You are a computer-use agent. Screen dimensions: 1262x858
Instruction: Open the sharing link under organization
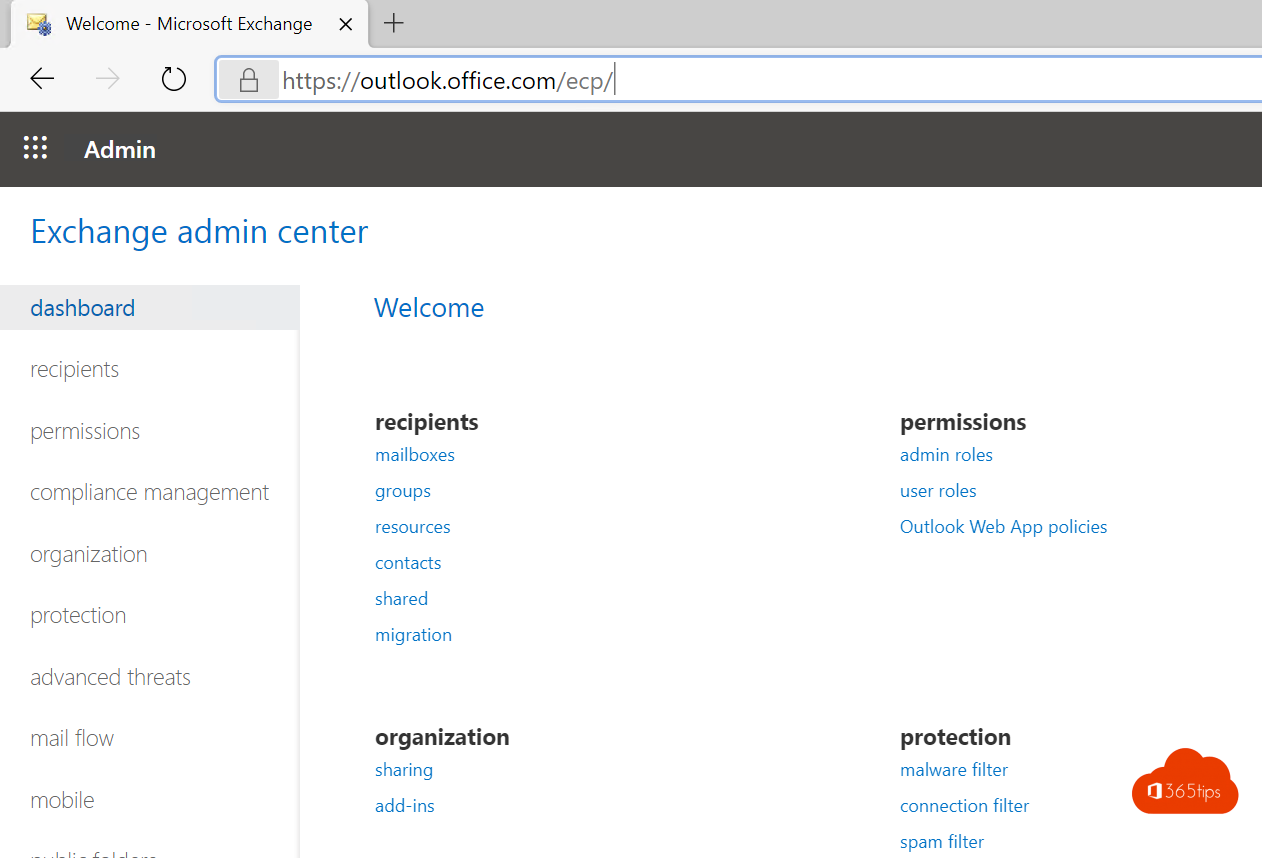[404, 770]
